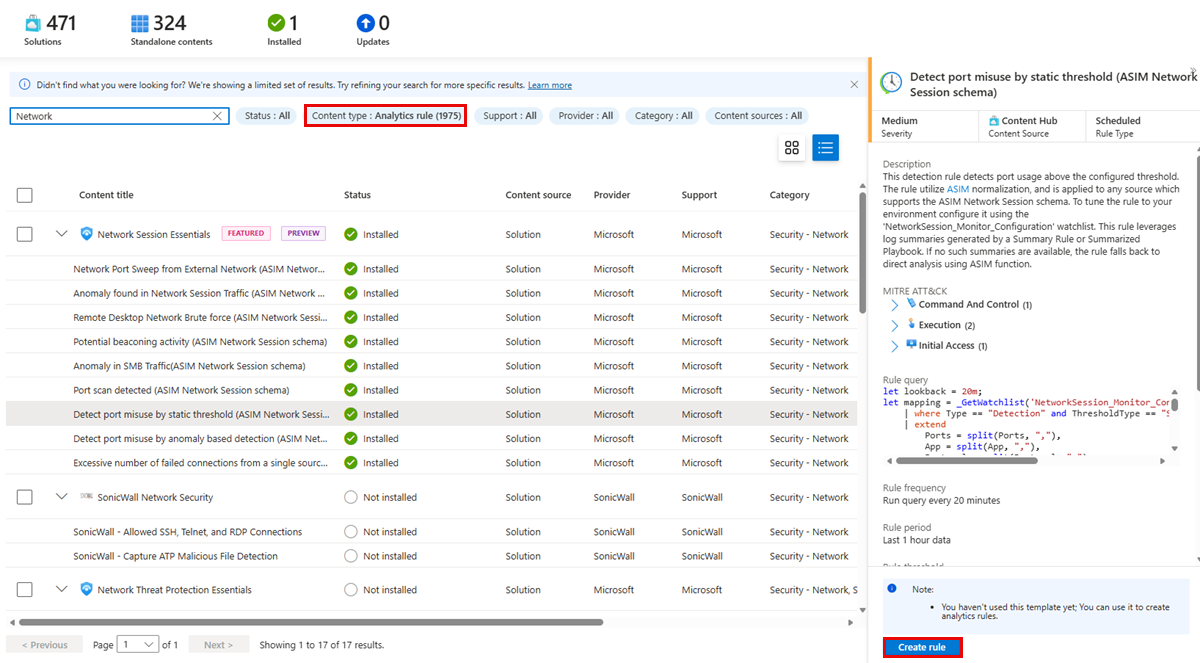Click info icon in banner

point(24,85)
